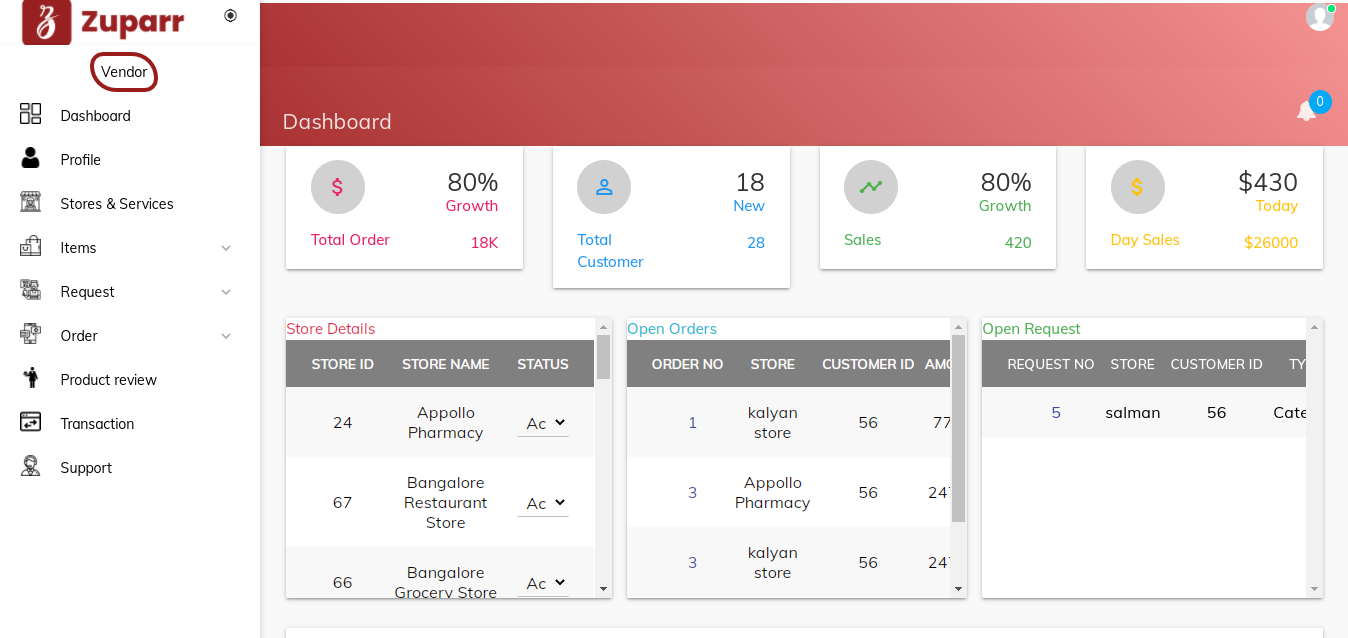1348x638 pixels.
Task: Click the Support agent icon
Action: coord(31,466)
